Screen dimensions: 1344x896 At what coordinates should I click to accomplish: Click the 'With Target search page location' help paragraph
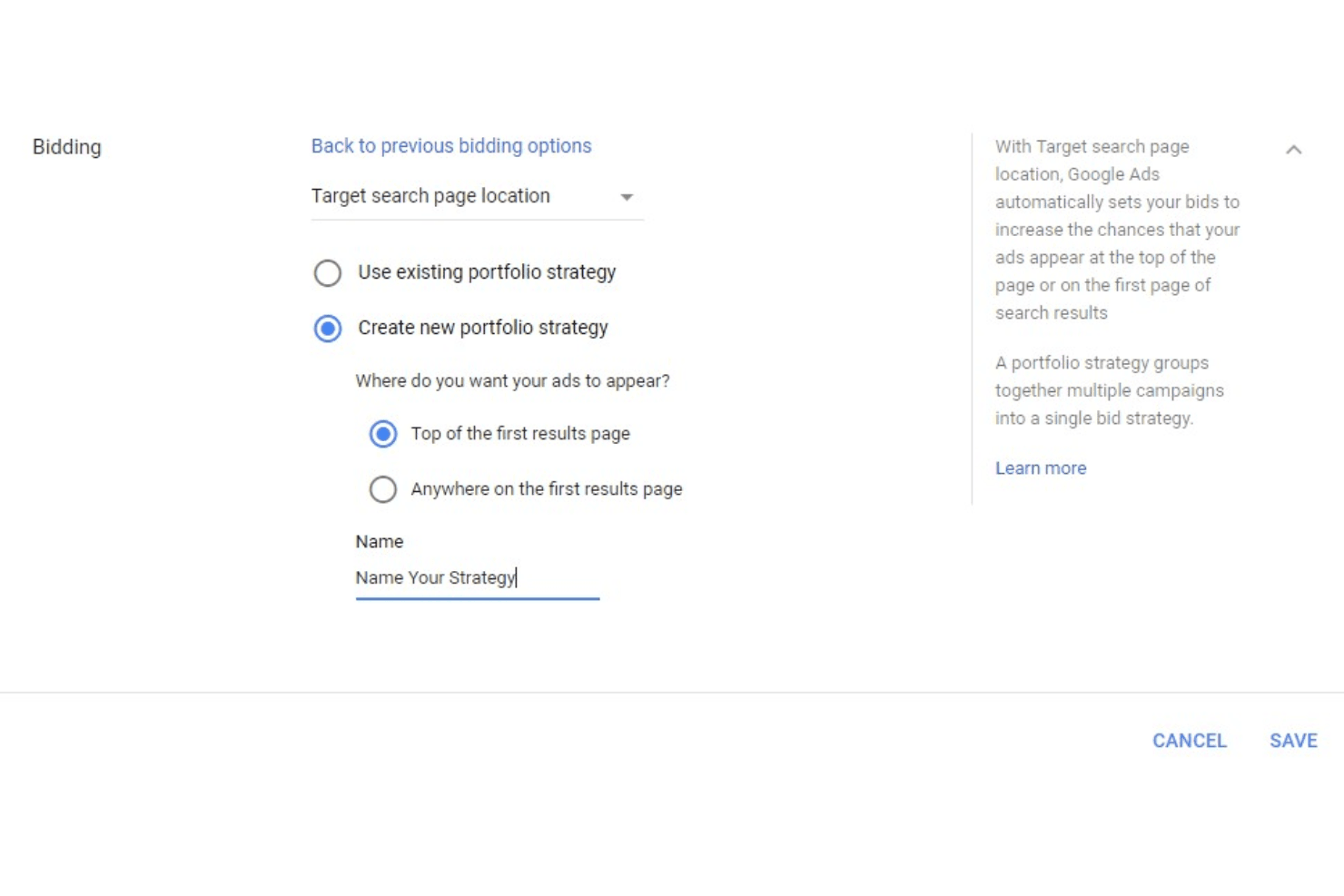pos(1117,230)
